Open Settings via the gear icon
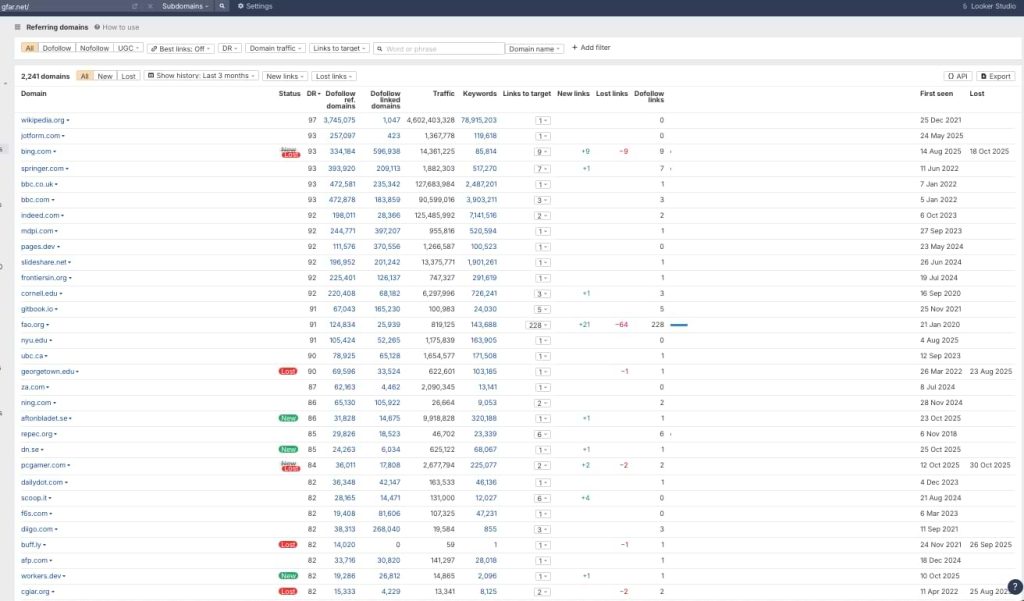The width and height of the screenshot is (1024, 601). click(x=240, y=6)
